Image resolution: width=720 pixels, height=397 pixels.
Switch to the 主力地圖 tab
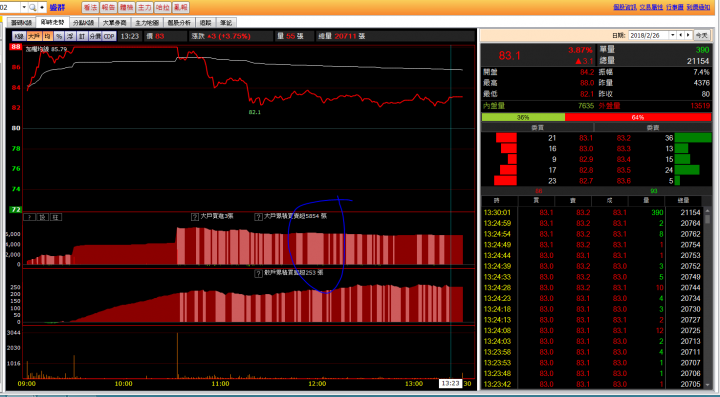[147, 22]
